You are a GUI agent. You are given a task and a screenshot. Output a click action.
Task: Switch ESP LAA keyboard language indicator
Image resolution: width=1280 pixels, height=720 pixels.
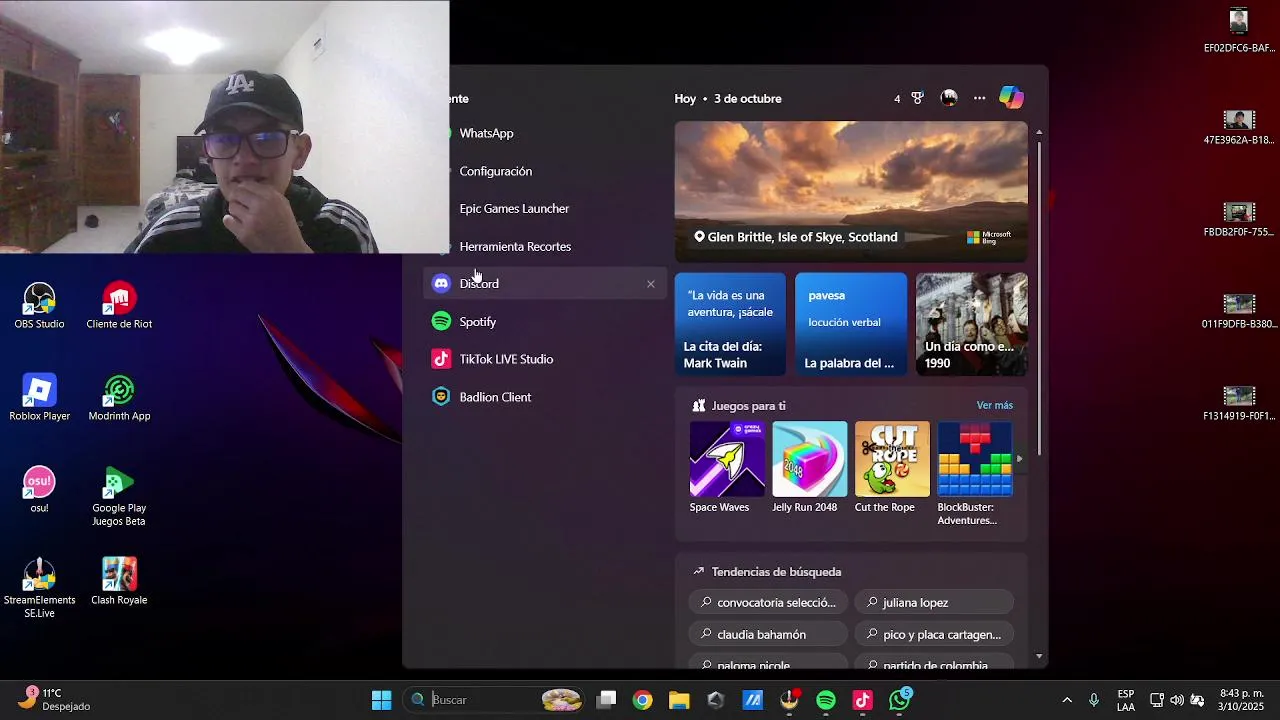click(1126, 700)
